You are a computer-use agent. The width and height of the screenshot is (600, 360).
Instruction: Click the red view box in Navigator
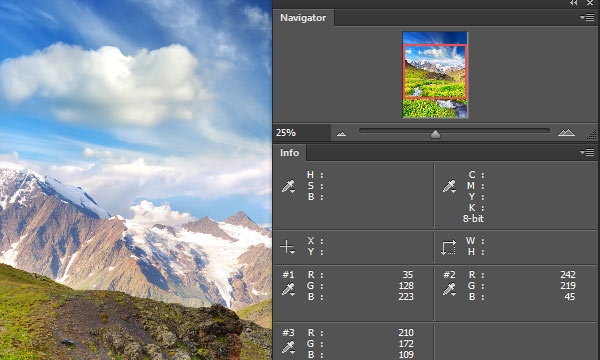point(435,72)
